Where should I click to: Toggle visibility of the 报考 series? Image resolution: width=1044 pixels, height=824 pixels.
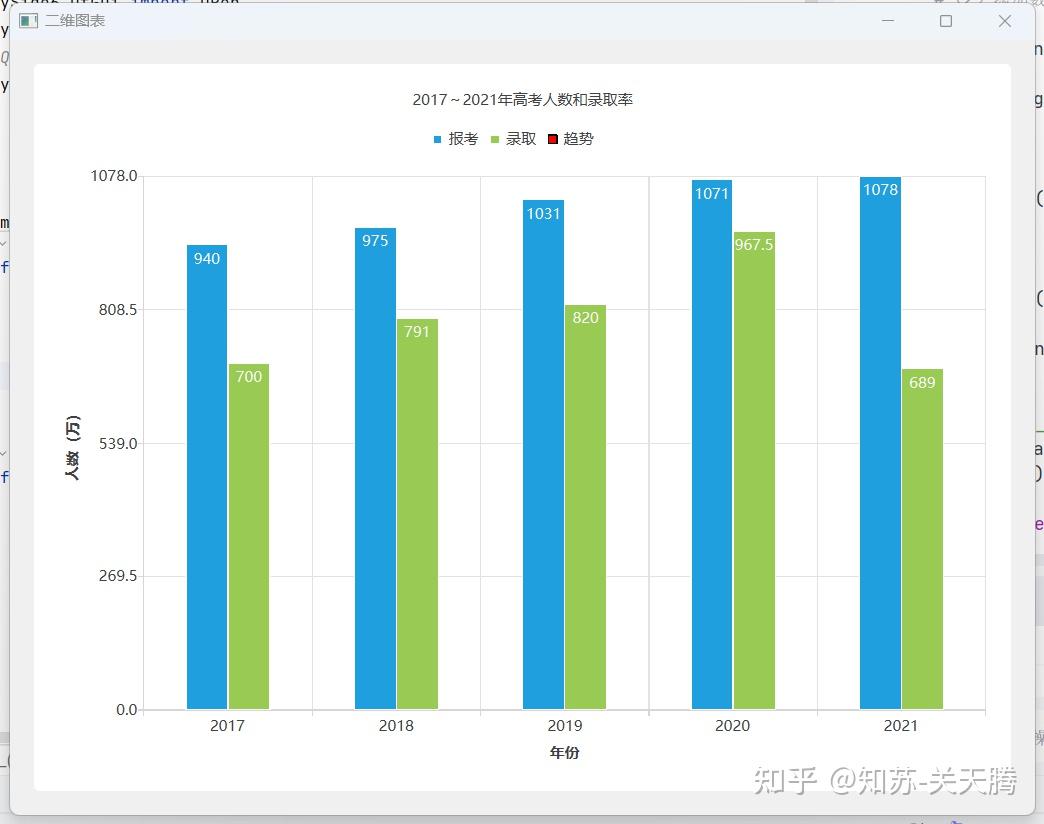[451, 139]
